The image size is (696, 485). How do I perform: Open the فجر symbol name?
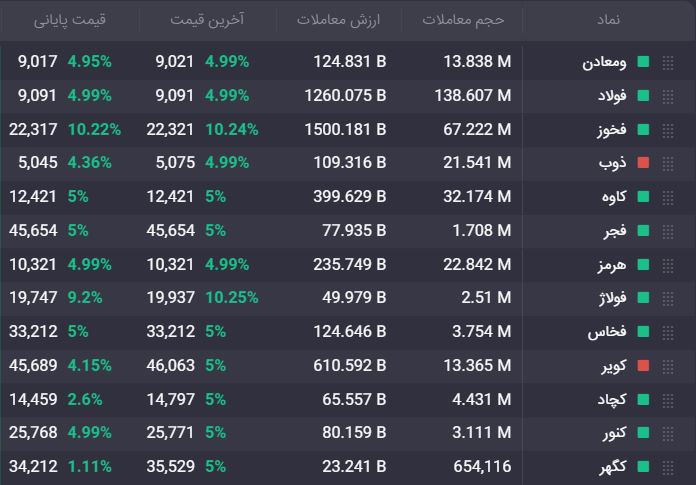point(615,231)
